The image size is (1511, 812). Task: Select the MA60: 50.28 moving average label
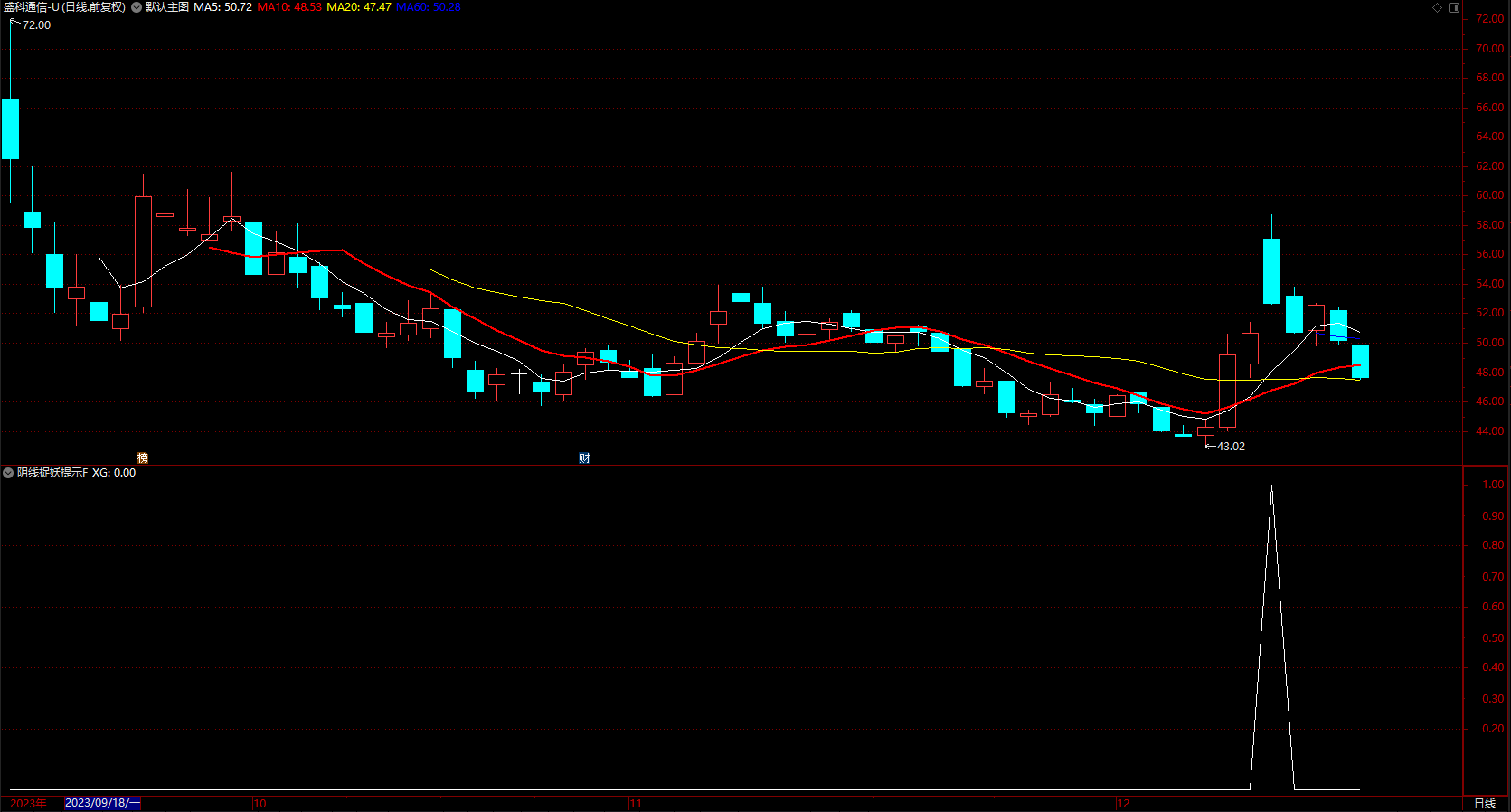[429, 7]
